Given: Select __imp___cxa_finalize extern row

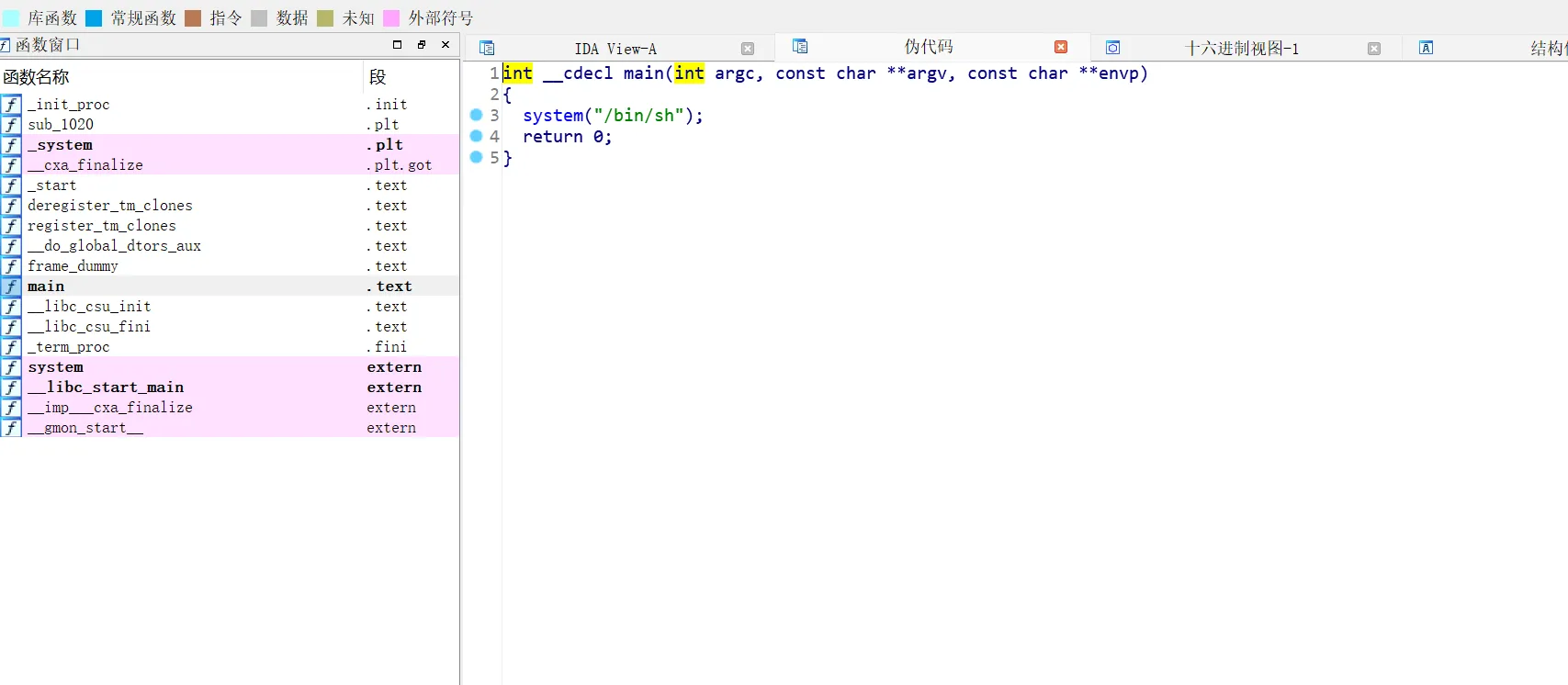Looking at the screenshot, I should 230,408.
